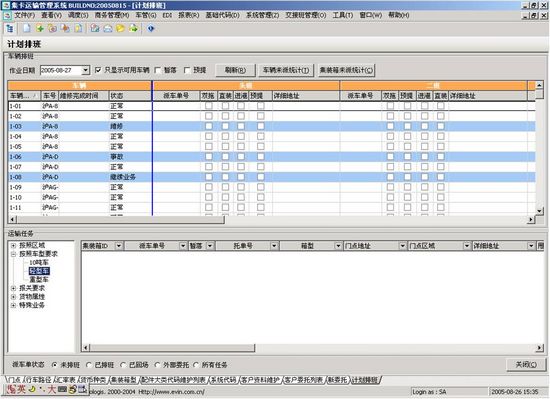Select the 已排班 radio button
This screenshot has width=550, height=399.
pos(89,365)
